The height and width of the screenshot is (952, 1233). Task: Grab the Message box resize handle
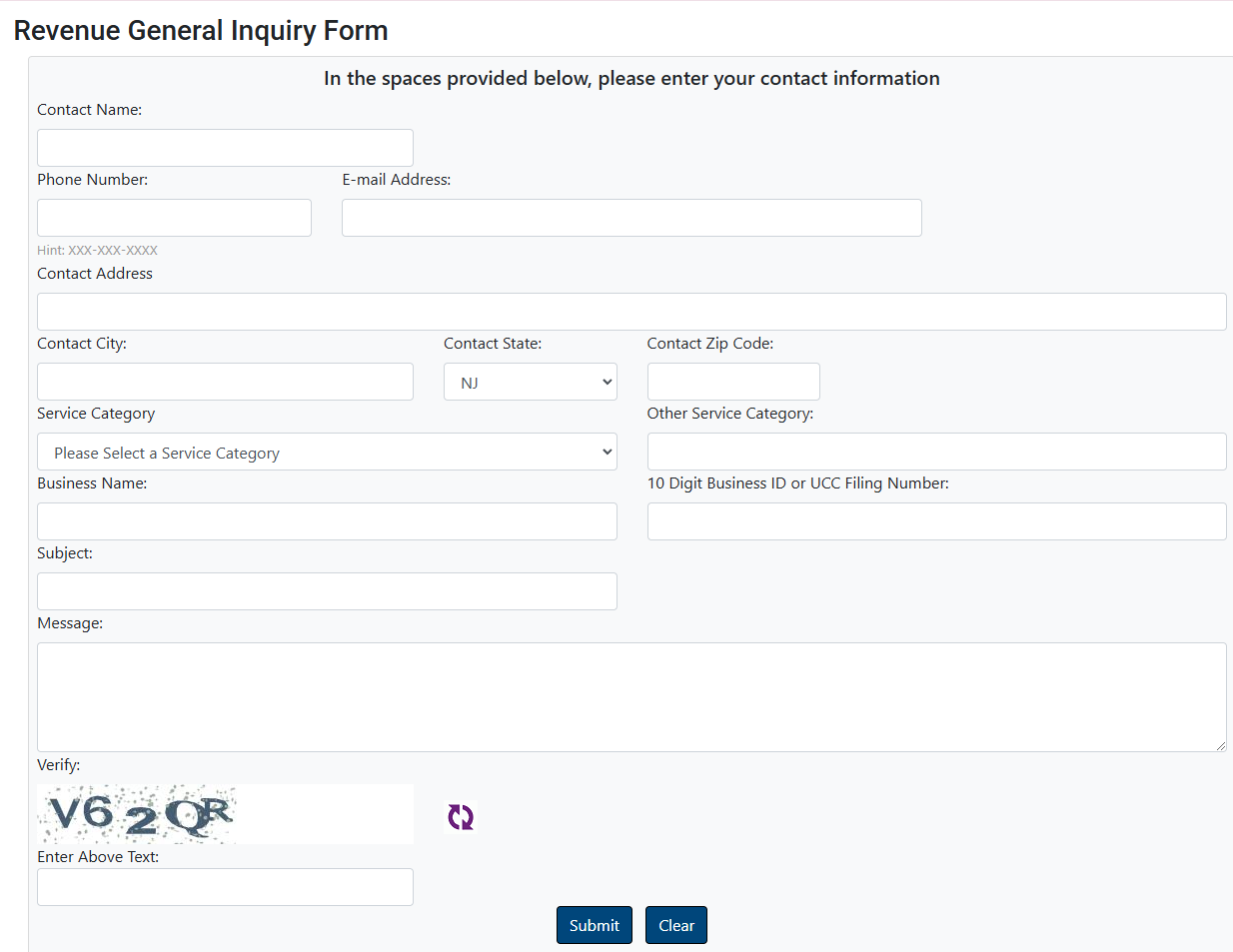pyautogui.click(x=1220, y=745)
